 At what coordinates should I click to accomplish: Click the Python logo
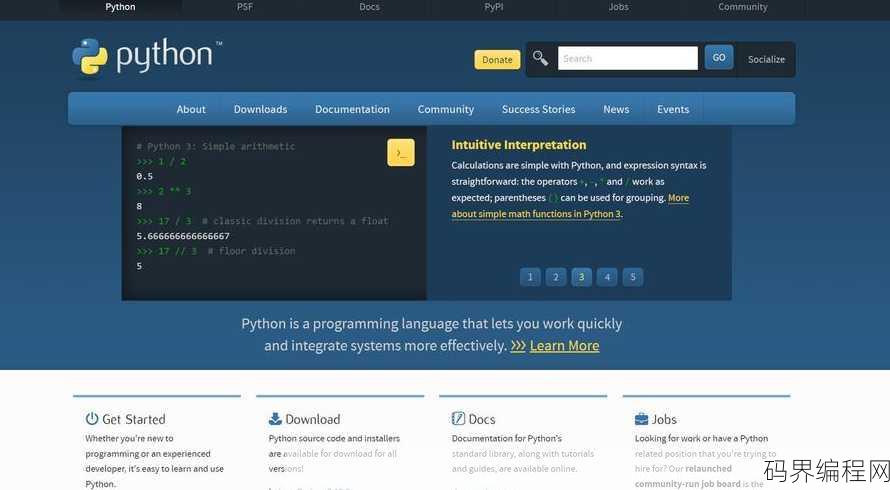pos(147,56)
